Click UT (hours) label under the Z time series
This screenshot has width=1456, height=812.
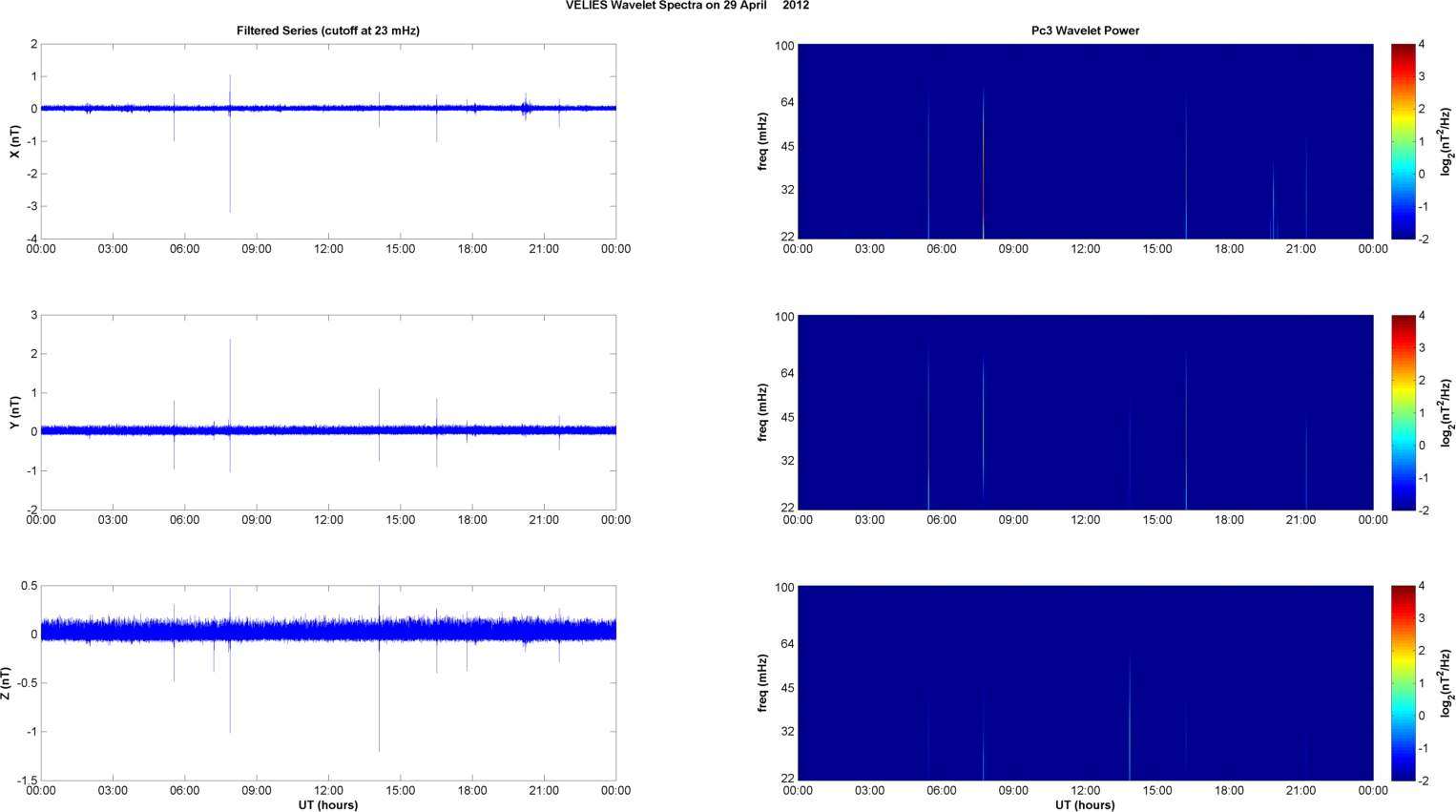click(328, 804)
